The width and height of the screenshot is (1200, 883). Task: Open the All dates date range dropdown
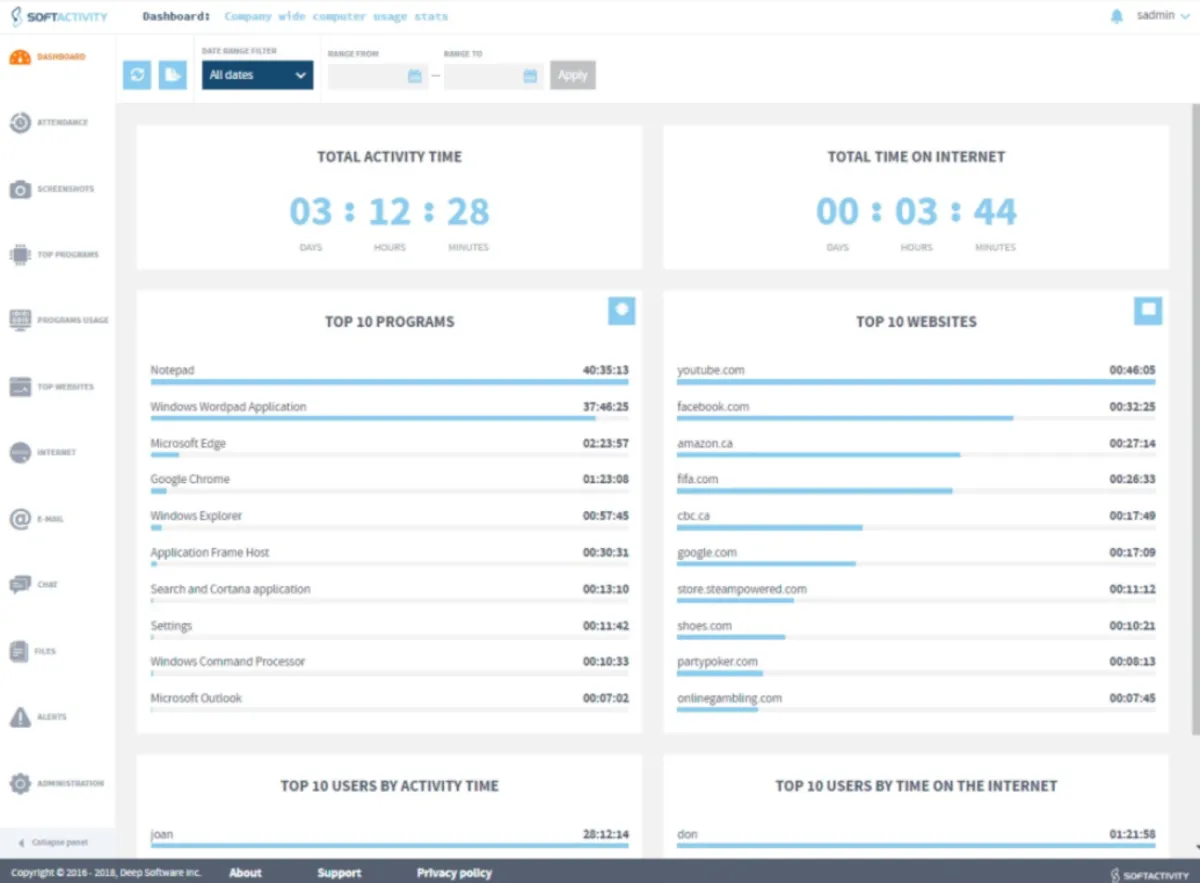[256, 74]
